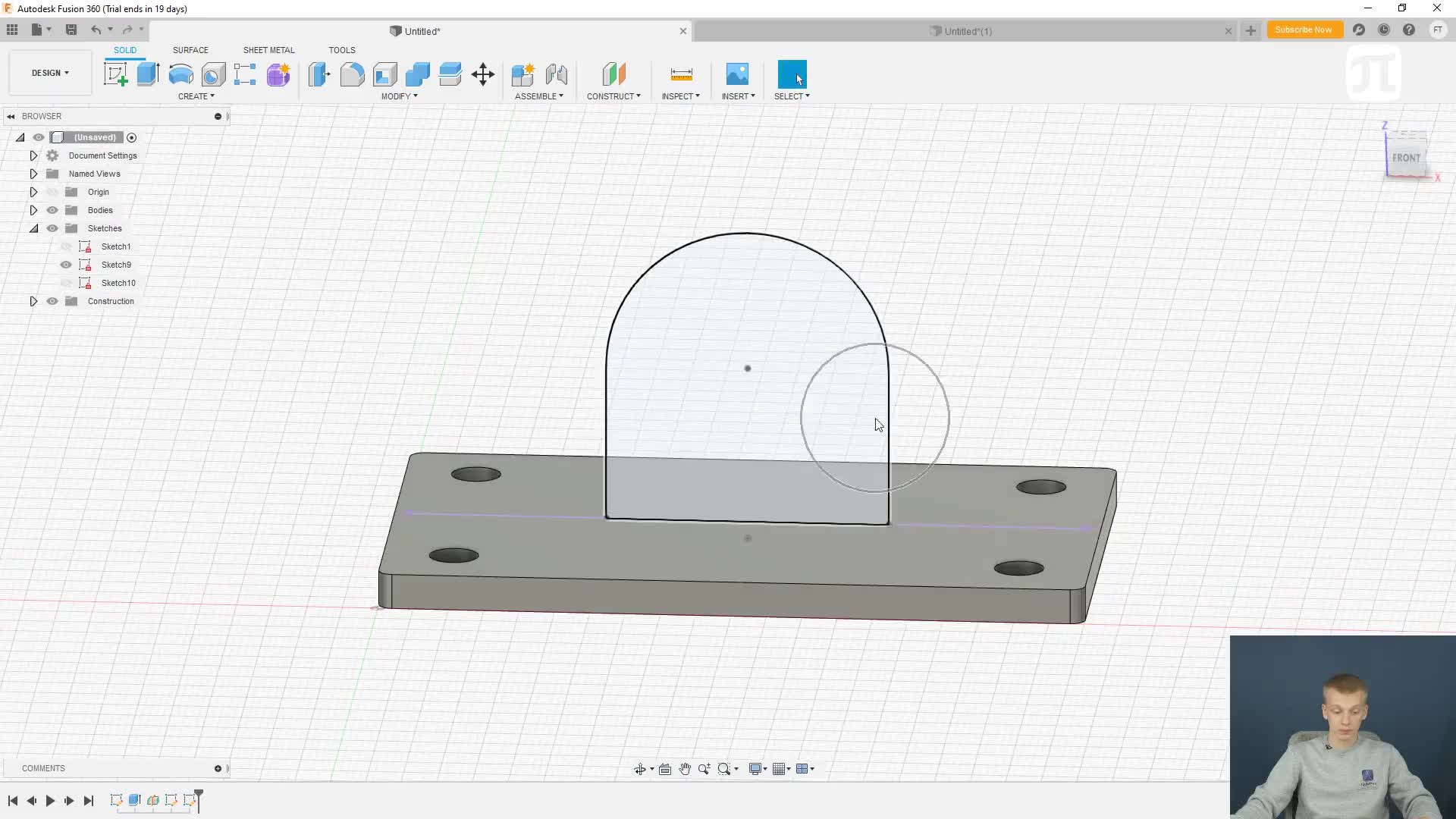Open the DESIGN workspace dropdown

click(50, 73)
